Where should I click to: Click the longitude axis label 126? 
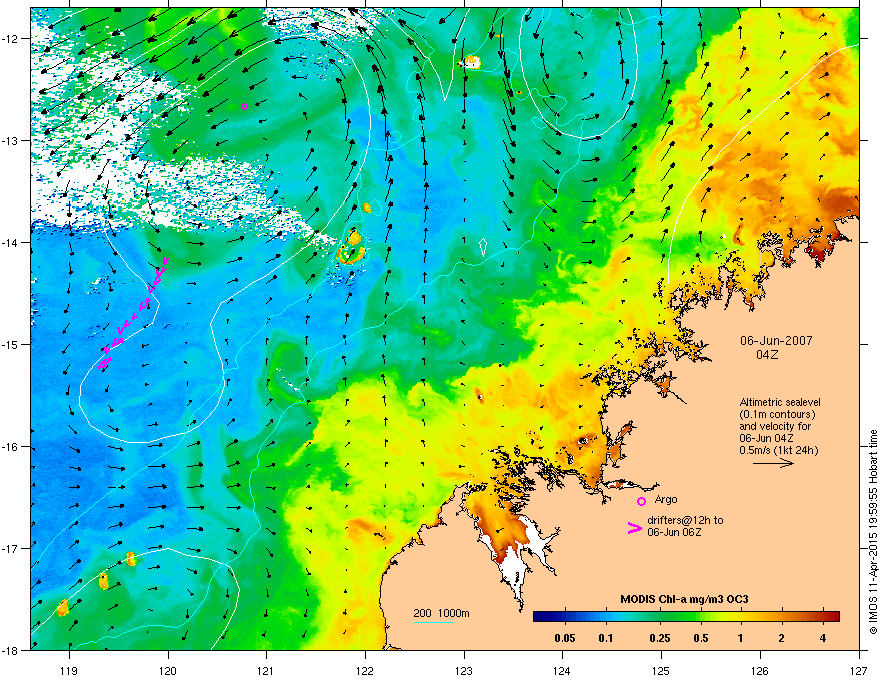(x=760, y=670)
